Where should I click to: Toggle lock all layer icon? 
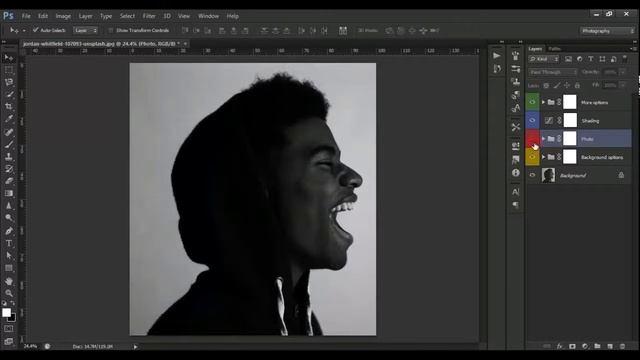[577, 85]
